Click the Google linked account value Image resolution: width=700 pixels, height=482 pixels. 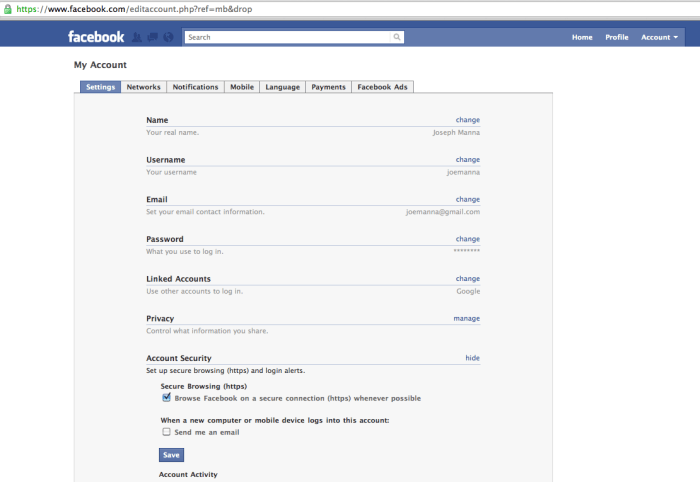pyautogui.click(x=468, y=291)
